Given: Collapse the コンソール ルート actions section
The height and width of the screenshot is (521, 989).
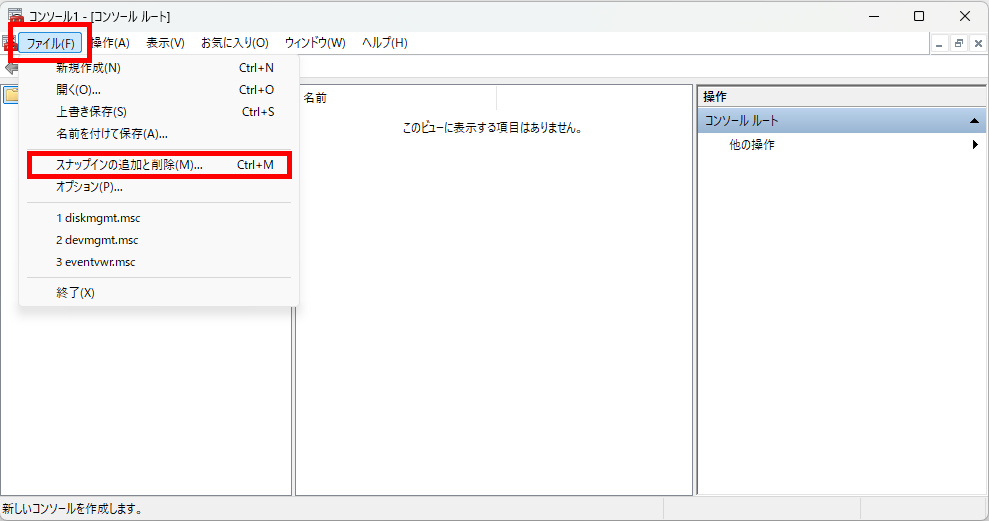Looking at the screenshot, I should click(974, 120).
